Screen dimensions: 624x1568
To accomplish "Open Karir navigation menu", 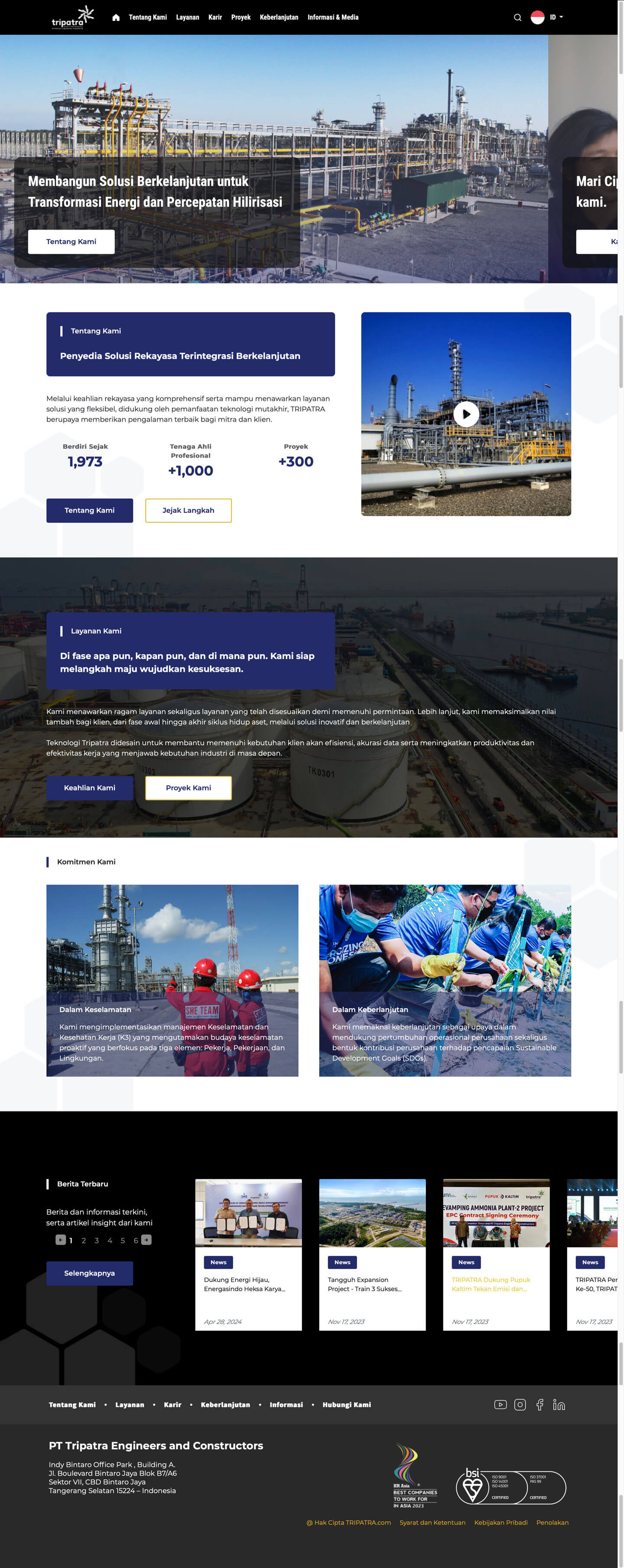I will pos(215,18).
